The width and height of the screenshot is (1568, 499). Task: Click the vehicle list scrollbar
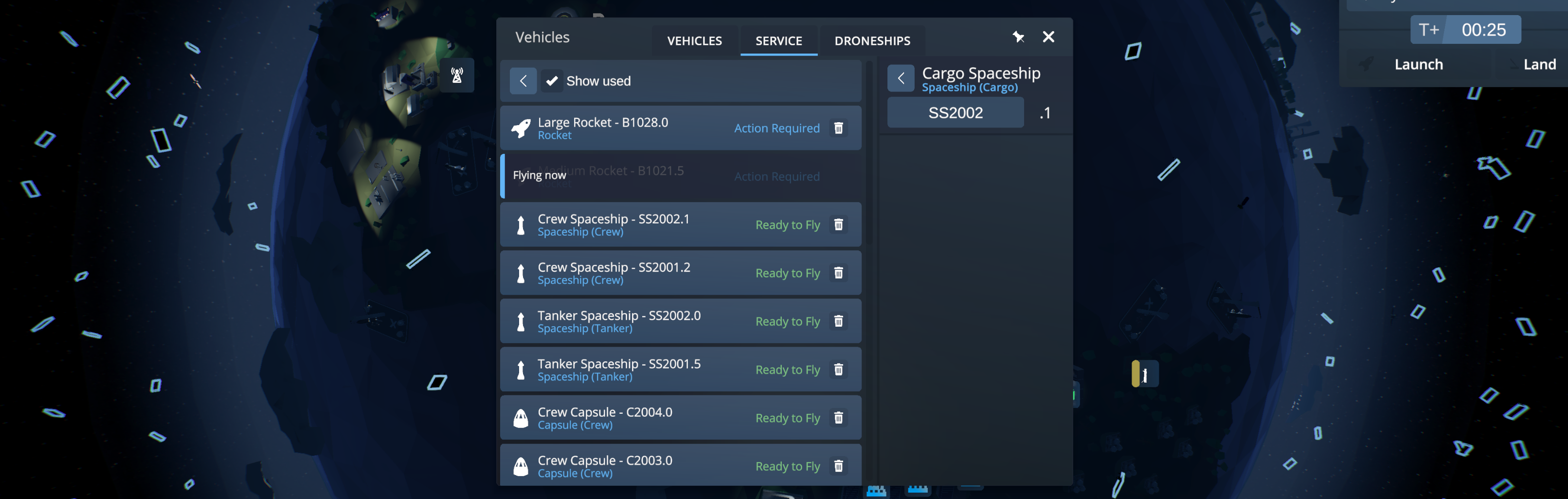pyautogui.click(x=869, y=152)
